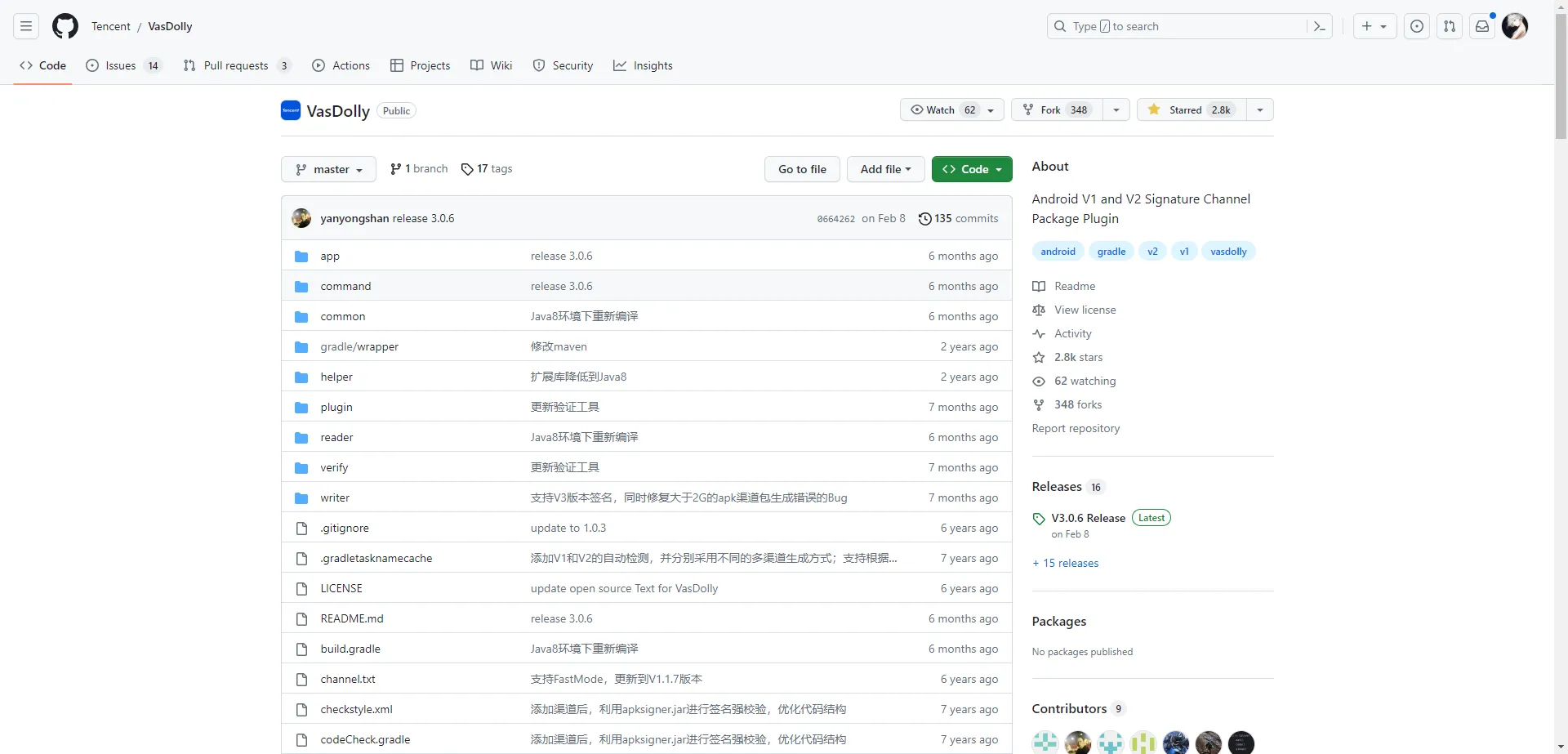Click the branch icon beside 1 branch

pos(395,169)
